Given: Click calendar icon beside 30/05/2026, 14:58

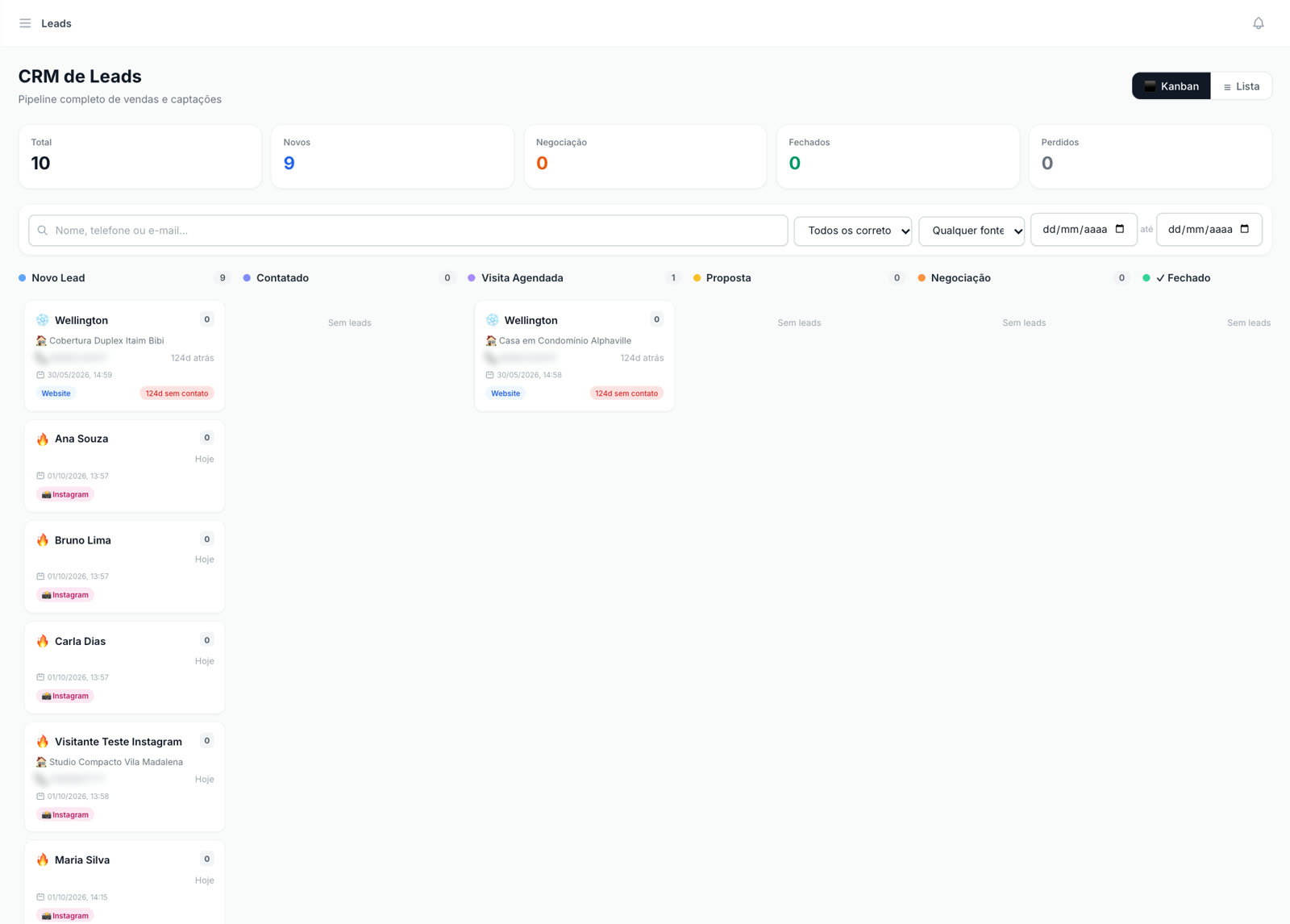Looking at the screenshot, I should (489, 375).
